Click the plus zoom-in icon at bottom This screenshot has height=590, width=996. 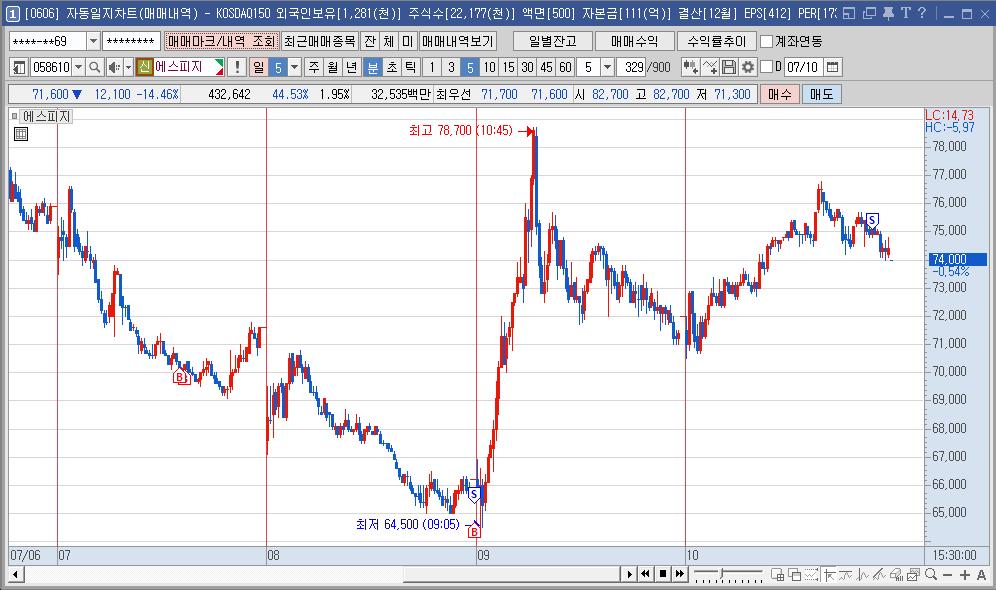click(965, 574)
